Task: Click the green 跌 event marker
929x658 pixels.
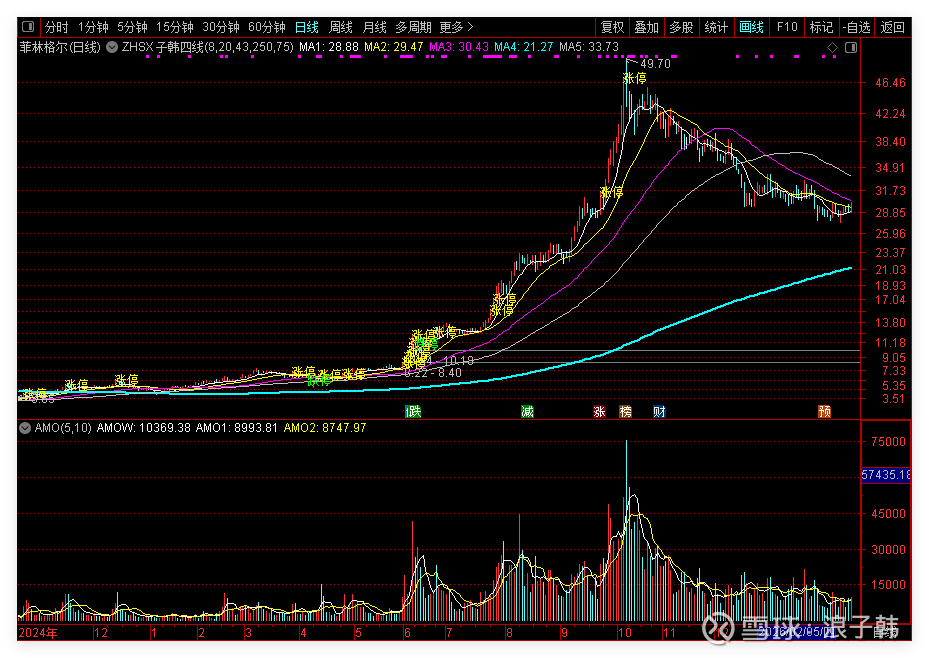Action: click(413, 411)
